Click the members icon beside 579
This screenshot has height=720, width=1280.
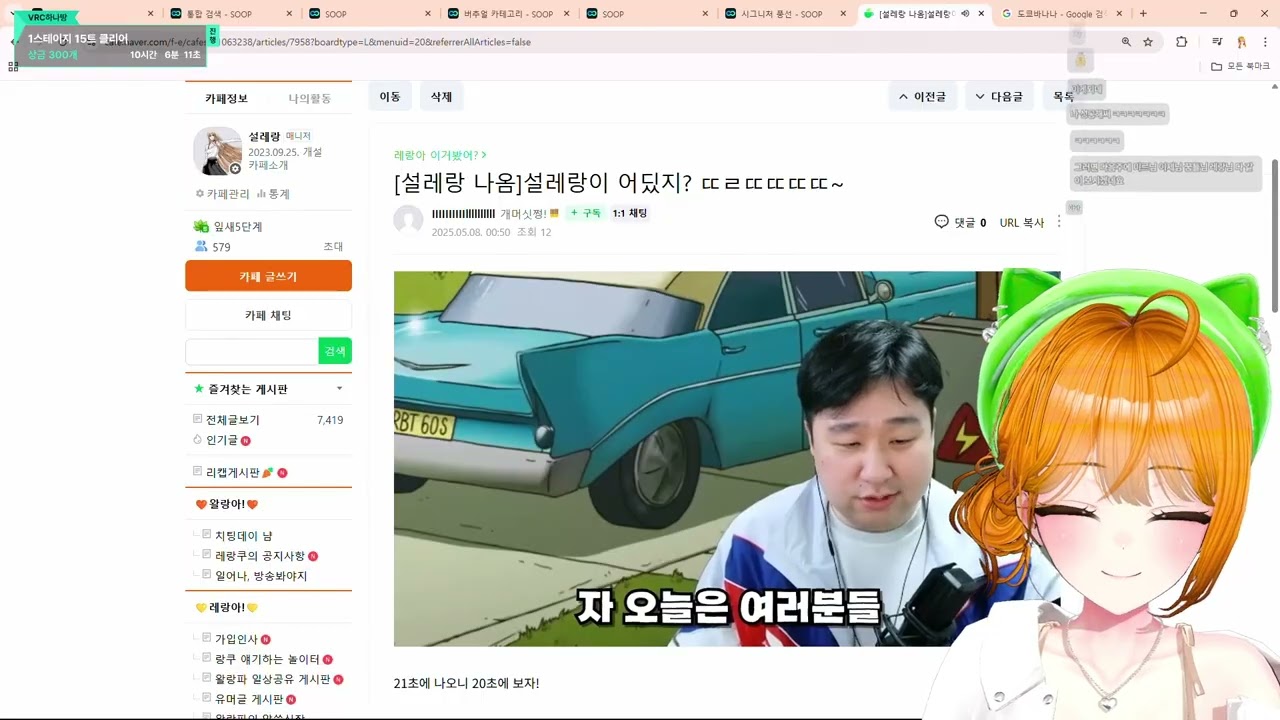(x=201, y=247)
